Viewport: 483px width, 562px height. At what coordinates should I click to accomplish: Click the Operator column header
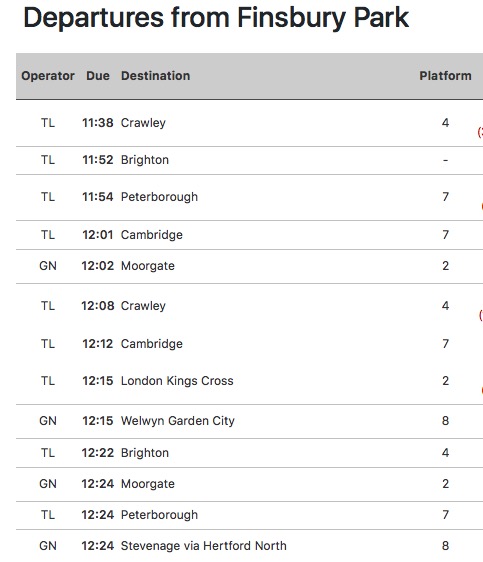coord(48,76)
